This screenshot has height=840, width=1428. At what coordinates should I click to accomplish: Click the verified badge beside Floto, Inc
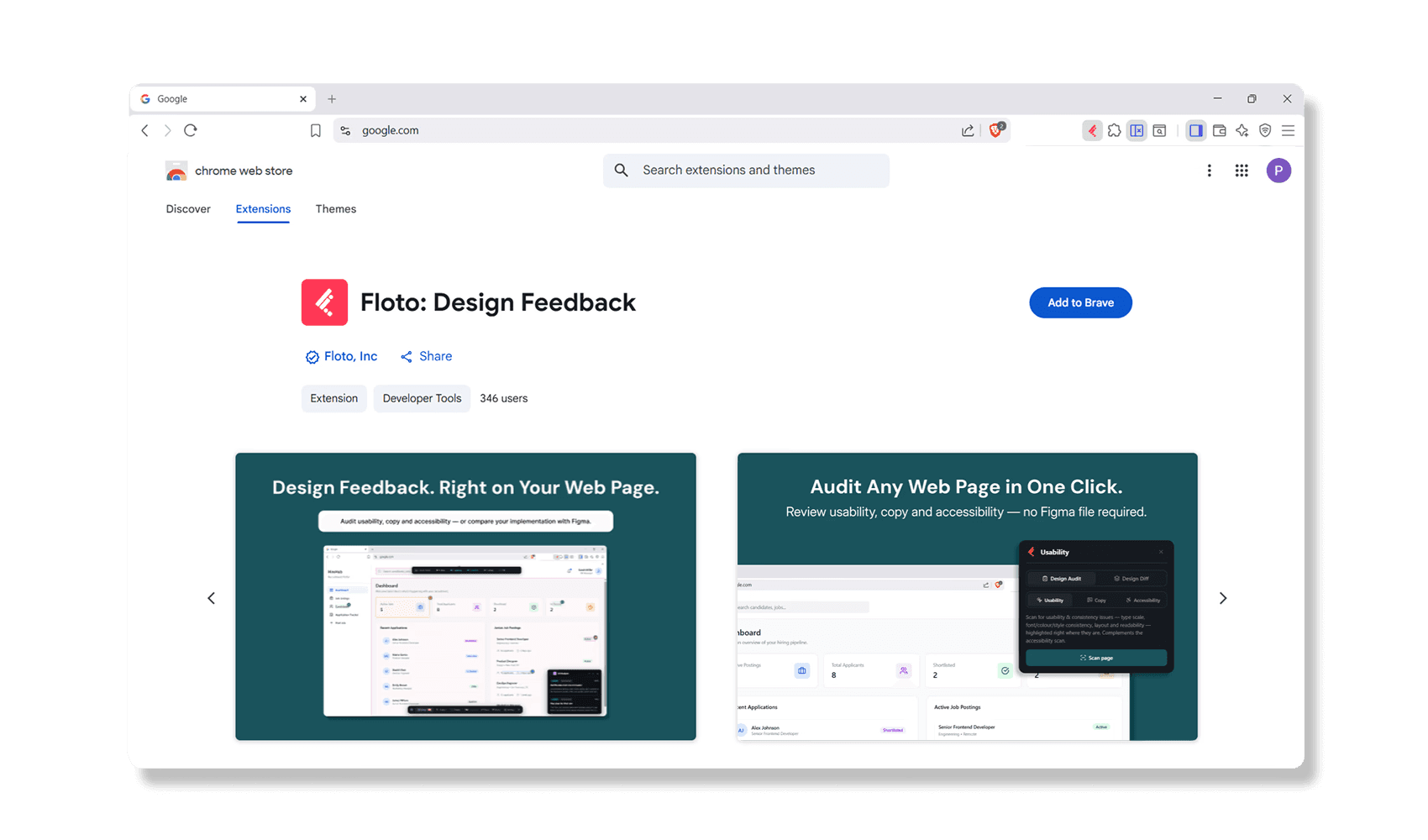312,357
